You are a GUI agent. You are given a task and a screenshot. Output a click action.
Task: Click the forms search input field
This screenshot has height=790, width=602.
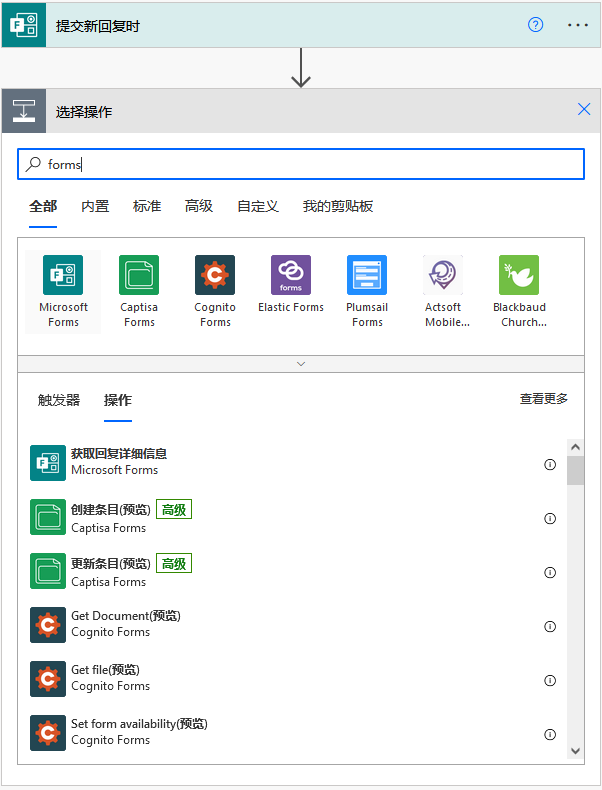coord(301,164)
